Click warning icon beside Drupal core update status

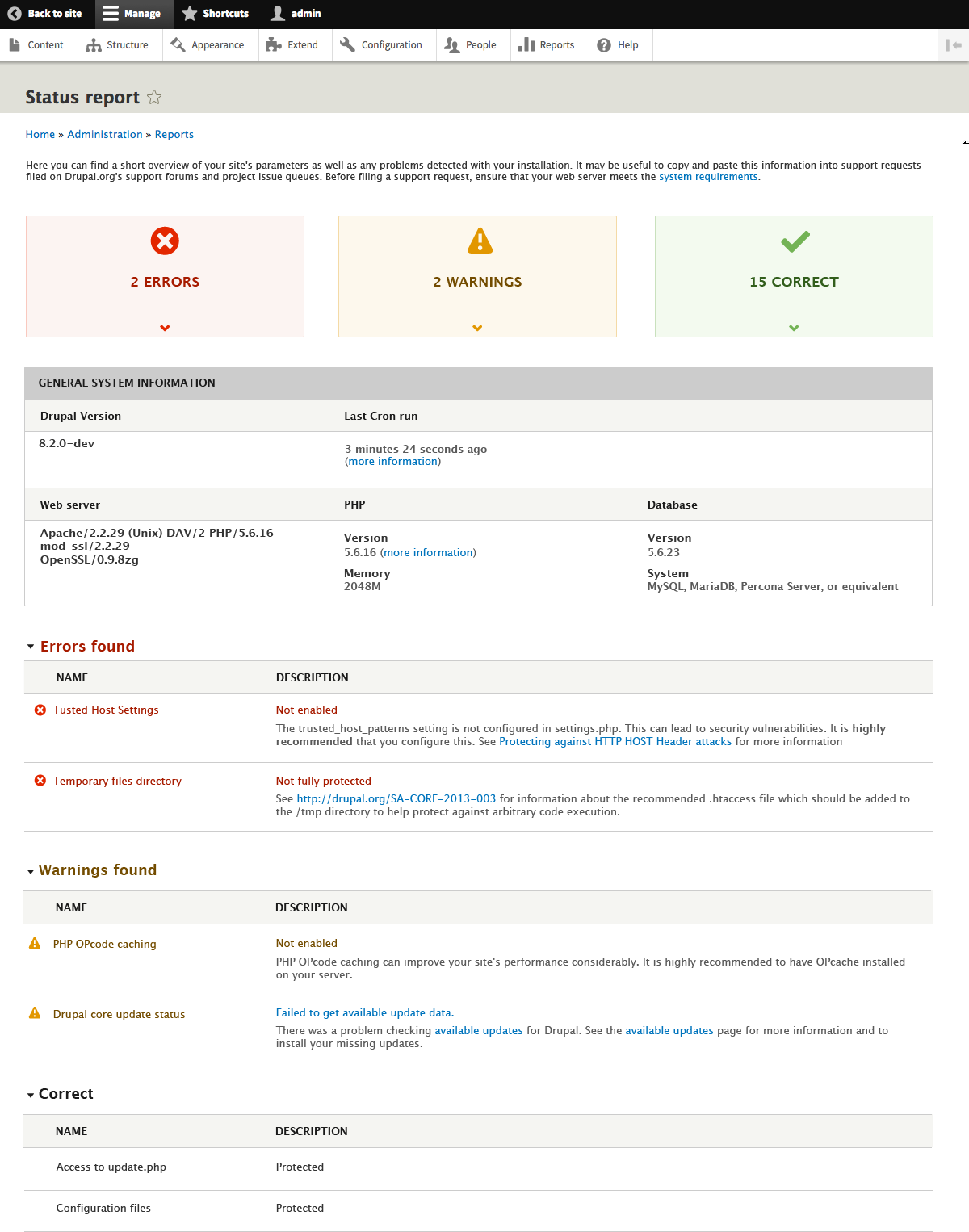[x=35, y=1013]
